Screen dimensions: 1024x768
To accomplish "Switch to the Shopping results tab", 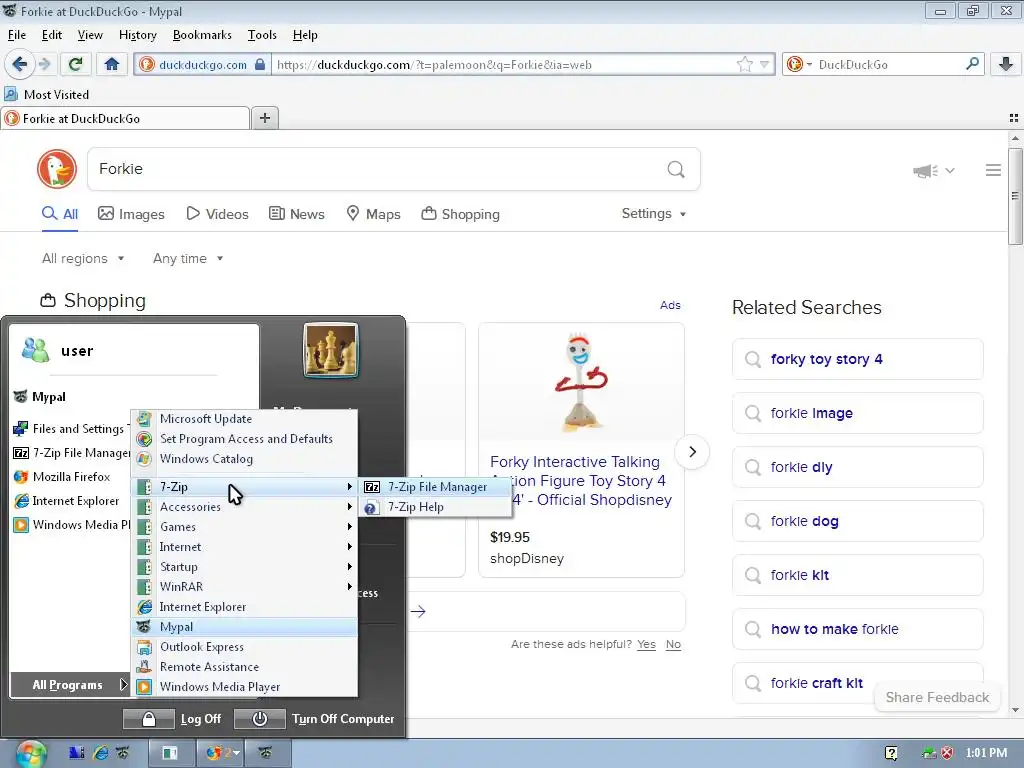I will [460, 214].
